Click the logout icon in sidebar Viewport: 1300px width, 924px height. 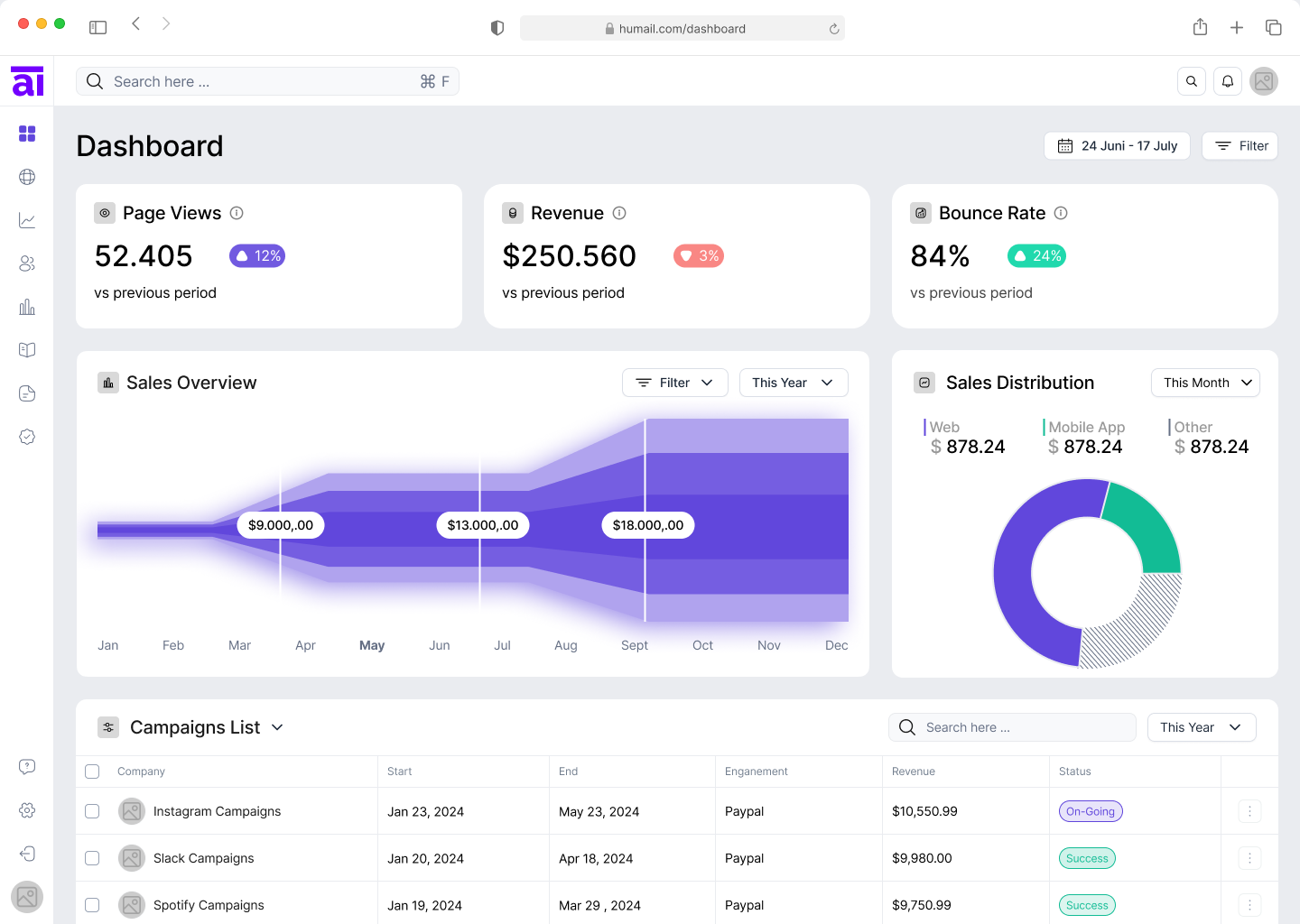[27, 854]
